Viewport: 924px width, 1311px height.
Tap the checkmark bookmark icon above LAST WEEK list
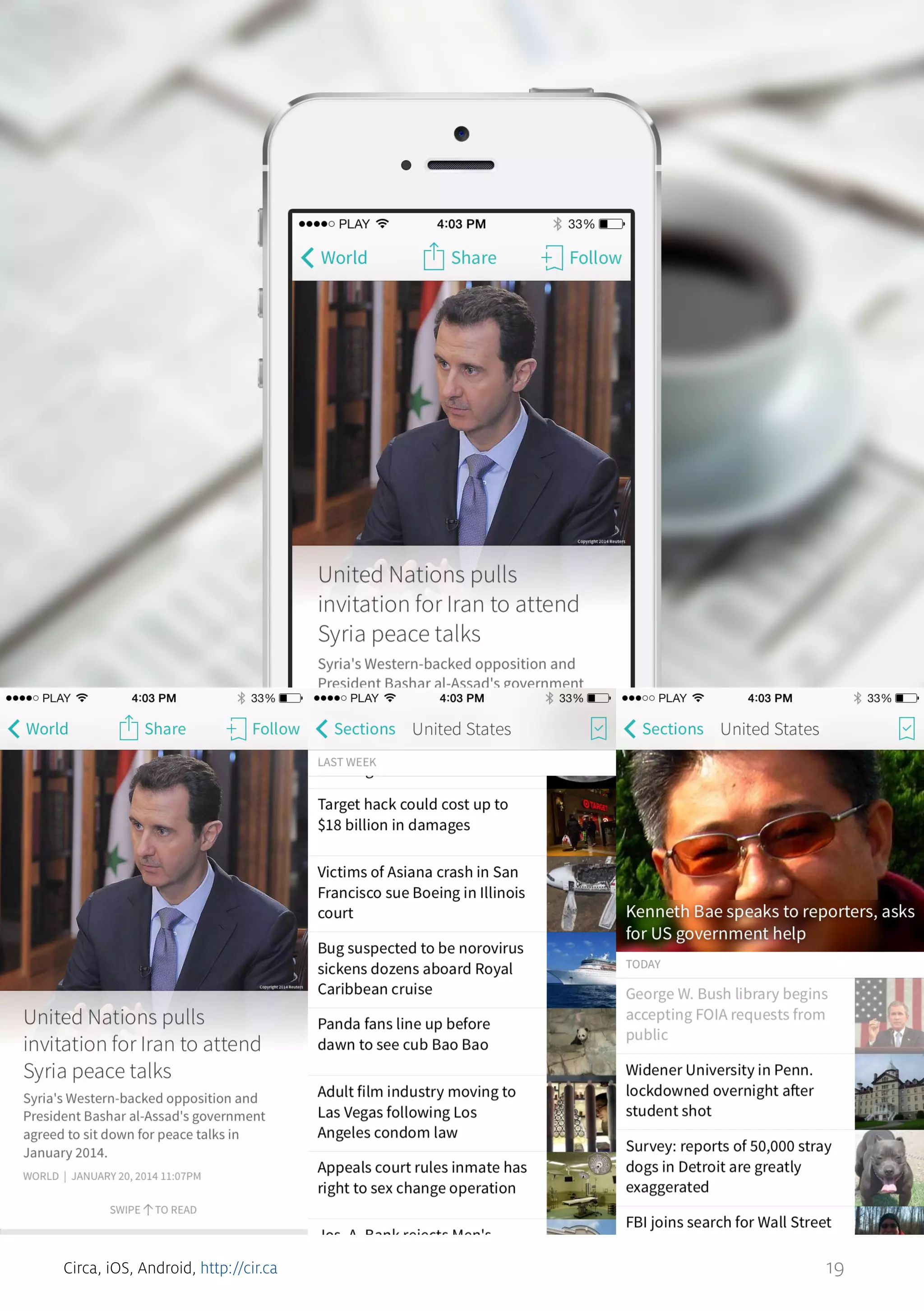point(599,729)
